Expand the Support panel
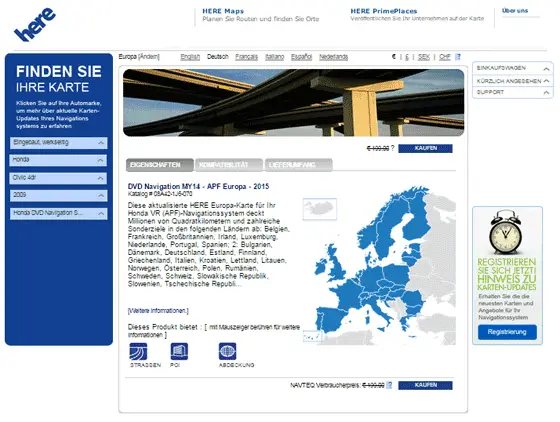Viewport: 560px width, 422px height. click(512, 92)
